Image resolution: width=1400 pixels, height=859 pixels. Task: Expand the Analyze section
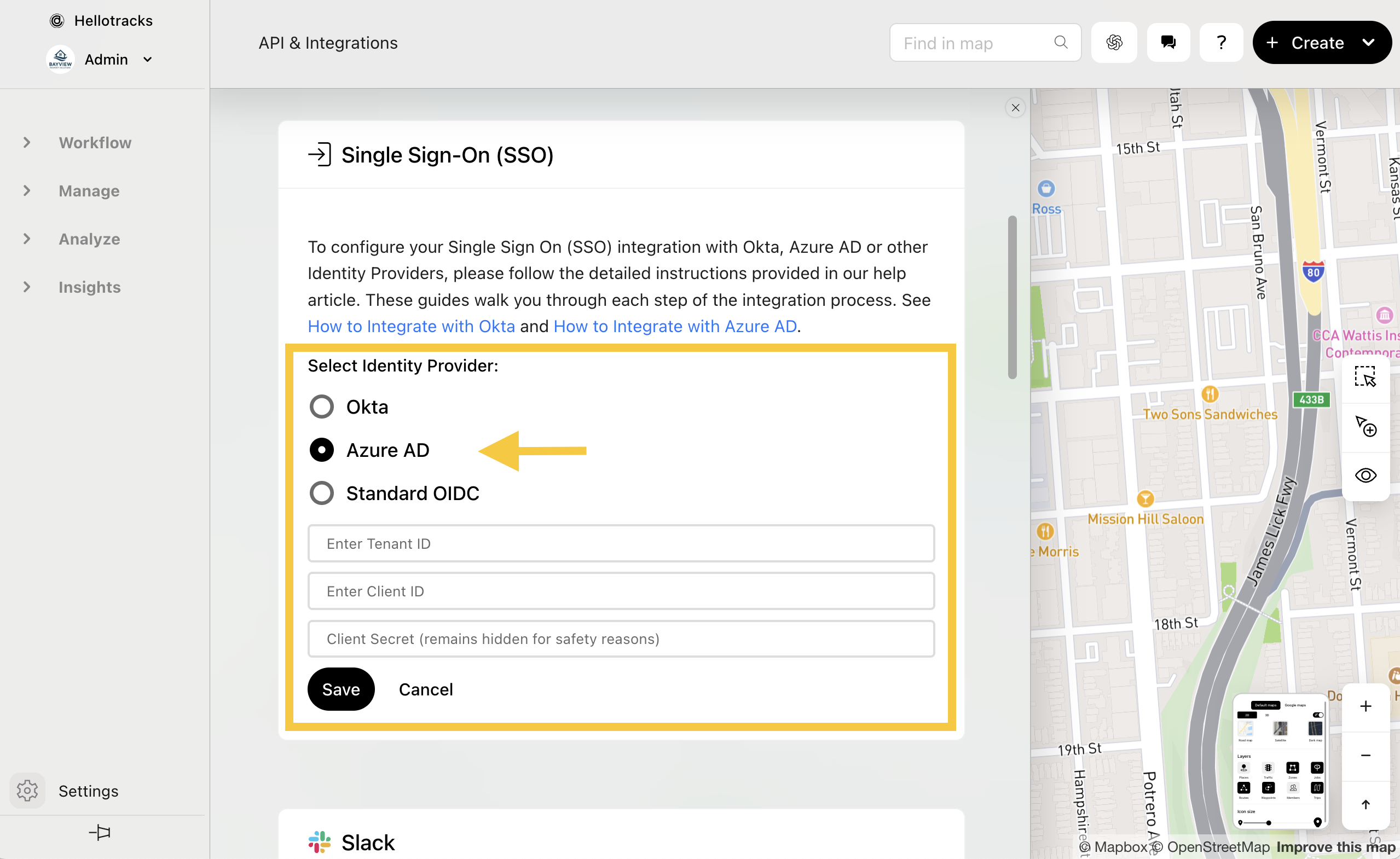coord(27,239)
